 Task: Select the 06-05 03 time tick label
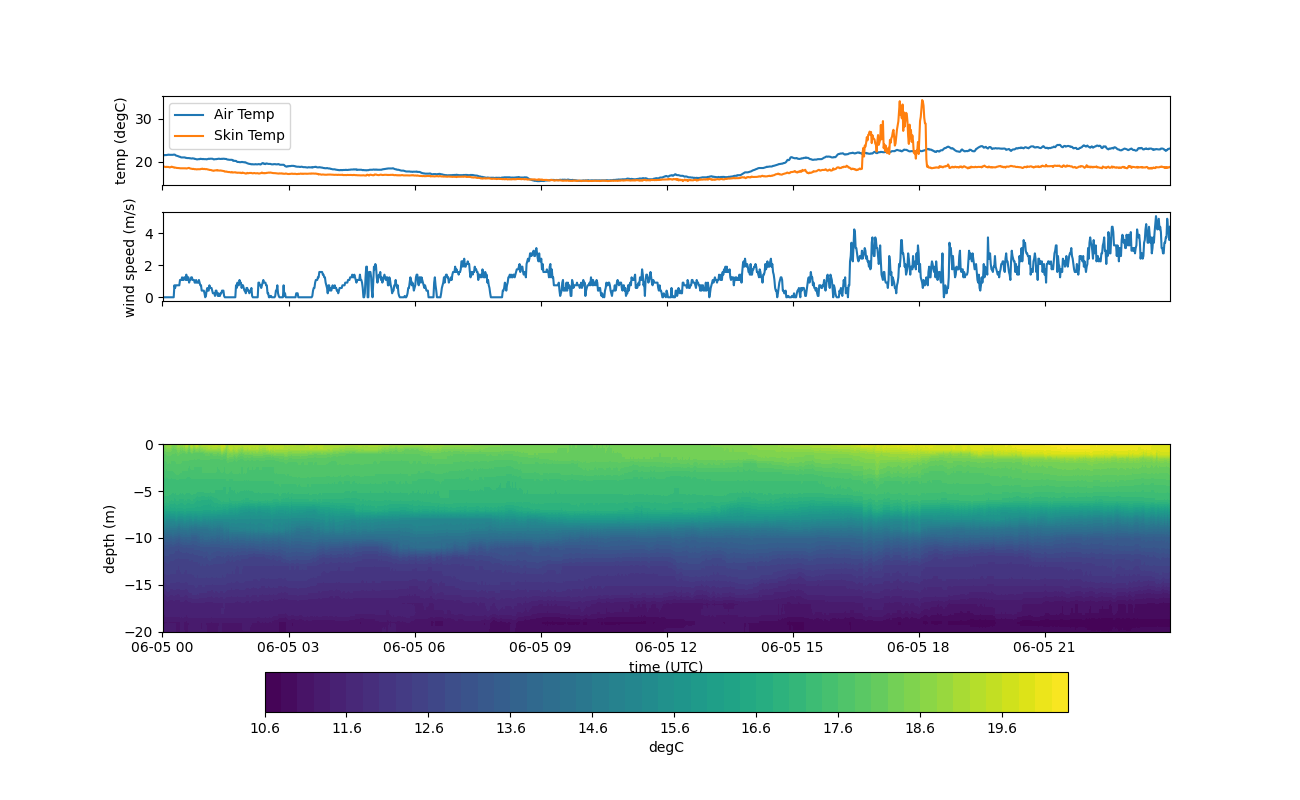[x=289, y=647]
